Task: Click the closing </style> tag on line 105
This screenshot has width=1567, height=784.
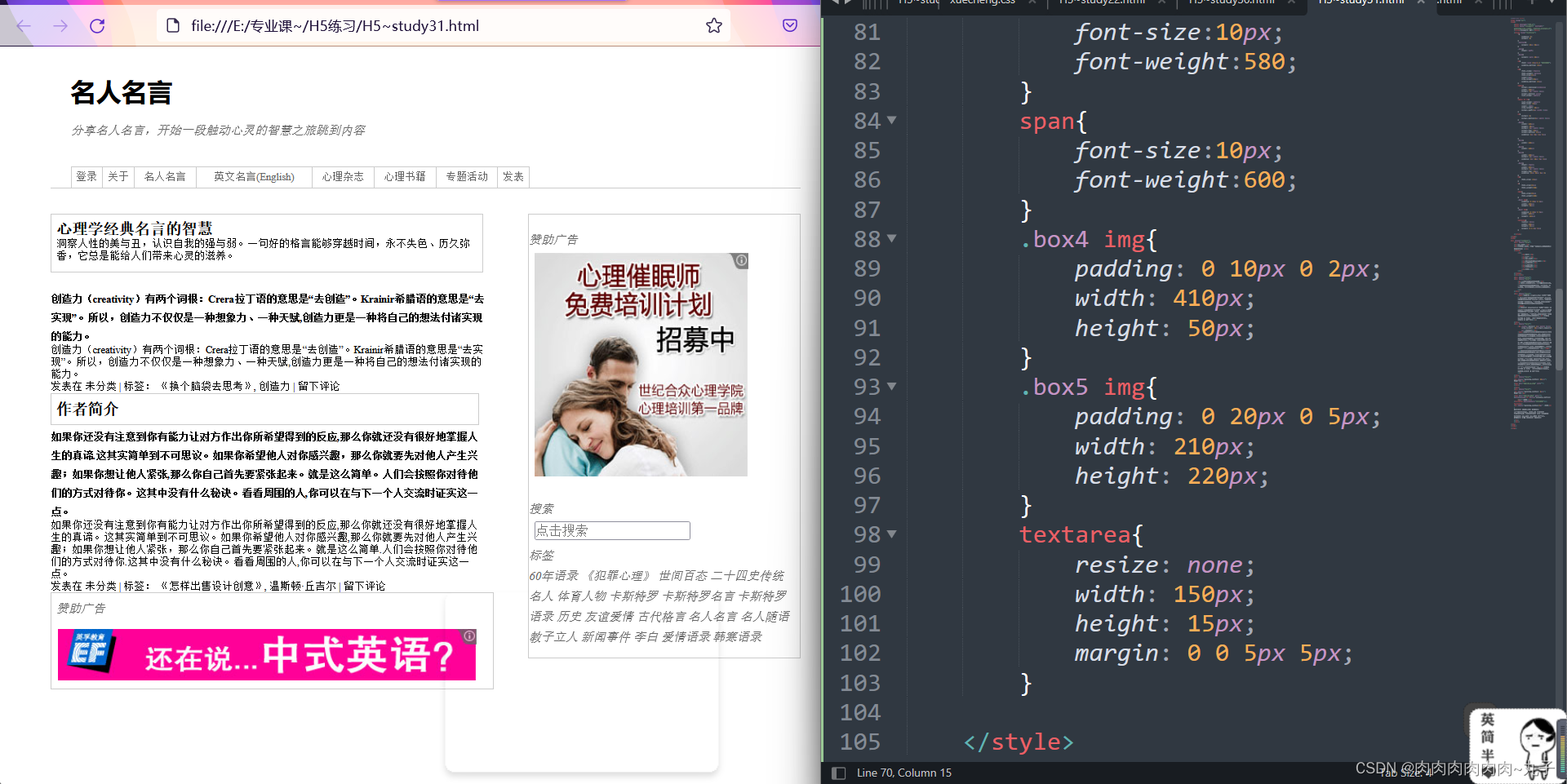Action: [x=1018, y=742]
